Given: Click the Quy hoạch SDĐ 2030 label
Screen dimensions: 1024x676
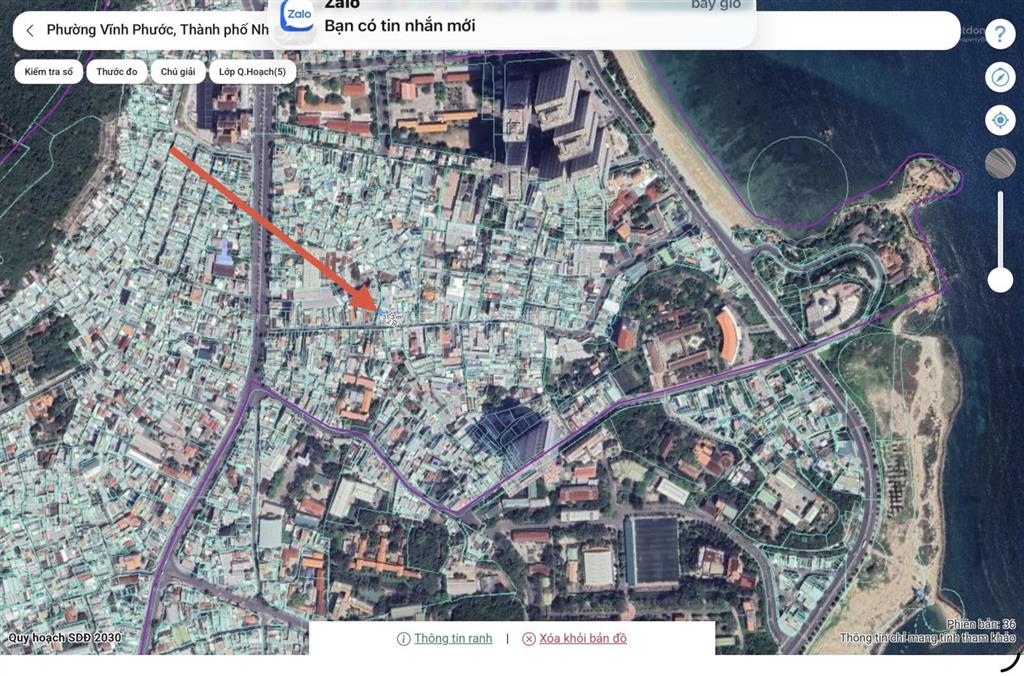Looking at the screenshot, I should [64, 637].
